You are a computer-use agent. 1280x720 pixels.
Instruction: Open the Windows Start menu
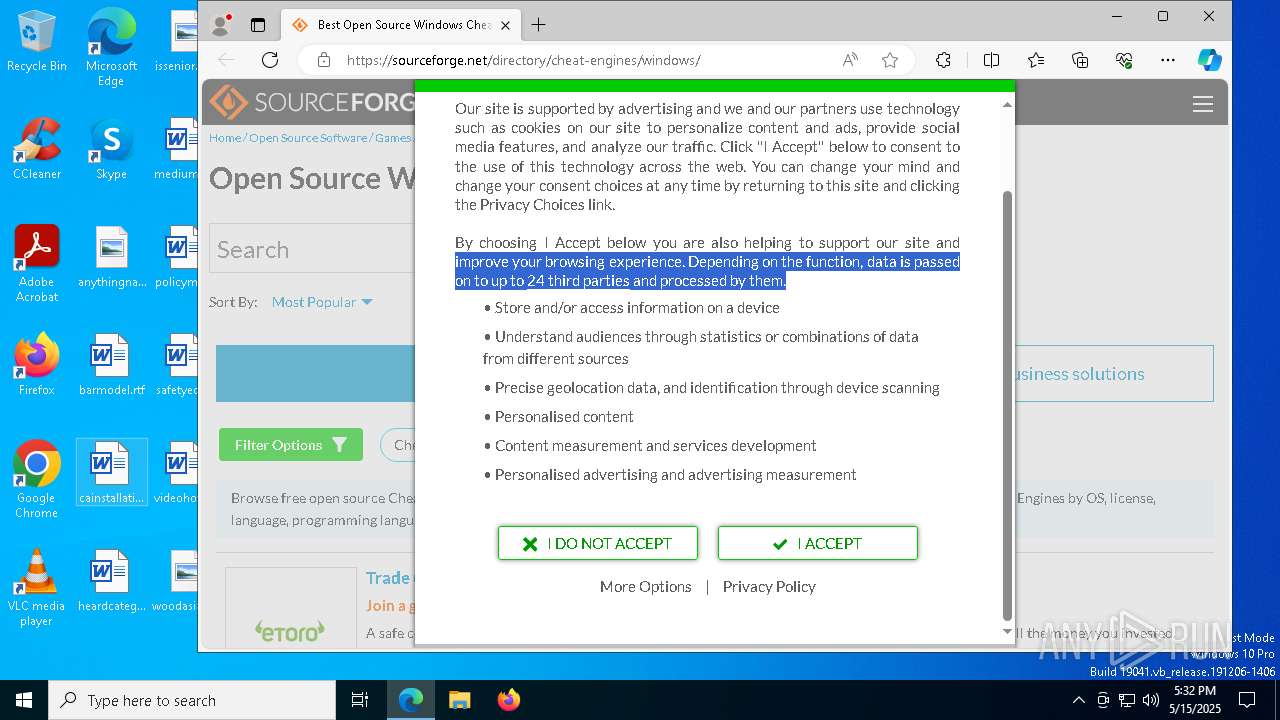click(24, 700)
